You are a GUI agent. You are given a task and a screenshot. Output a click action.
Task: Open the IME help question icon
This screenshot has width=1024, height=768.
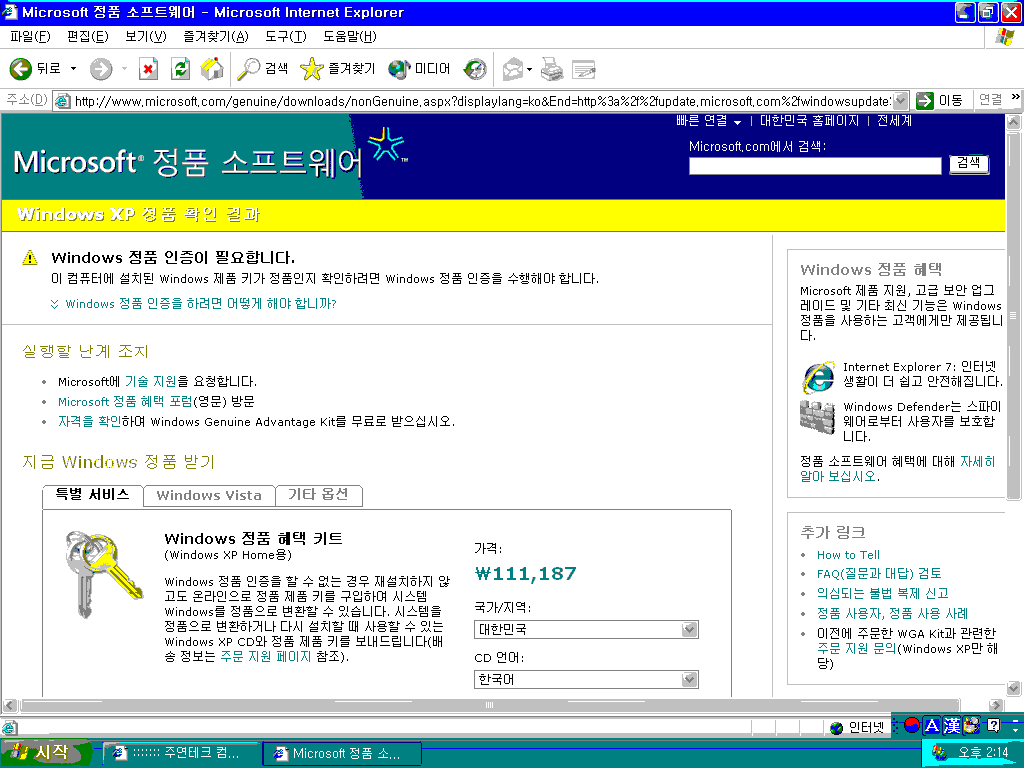[x=993, y=725]
